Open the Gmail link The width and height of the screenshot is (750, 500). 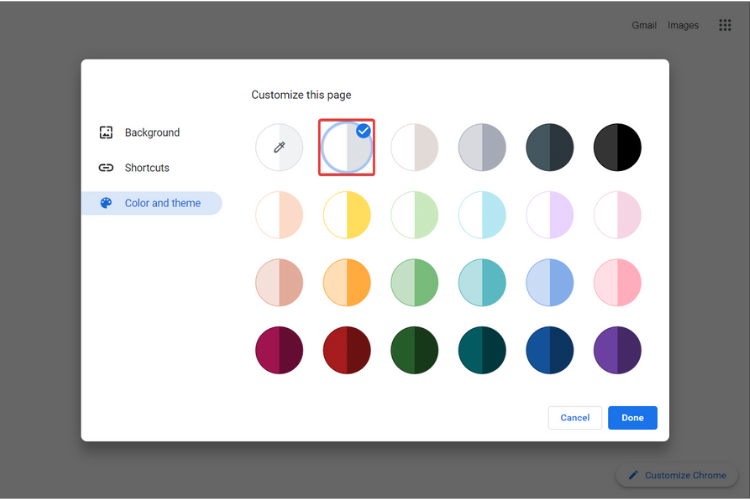(x=644, y=25)
